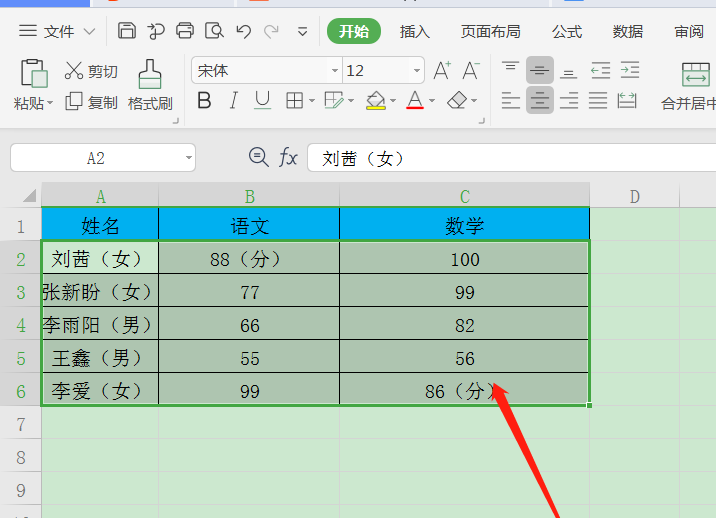Decrease indent icon

coord(600,71)
